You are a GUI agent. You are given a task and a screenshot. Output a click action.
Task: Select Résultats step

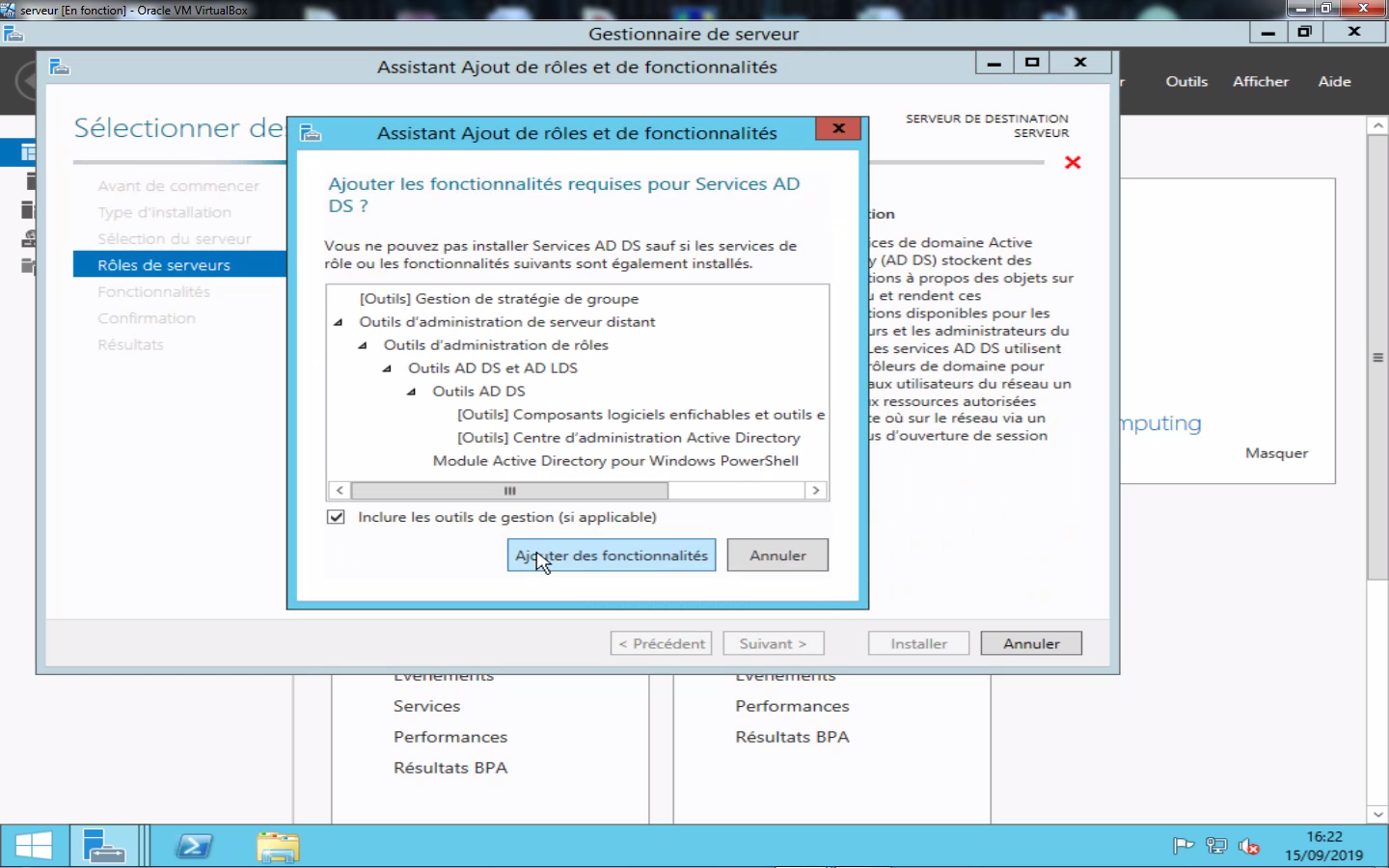coord(130,344)
